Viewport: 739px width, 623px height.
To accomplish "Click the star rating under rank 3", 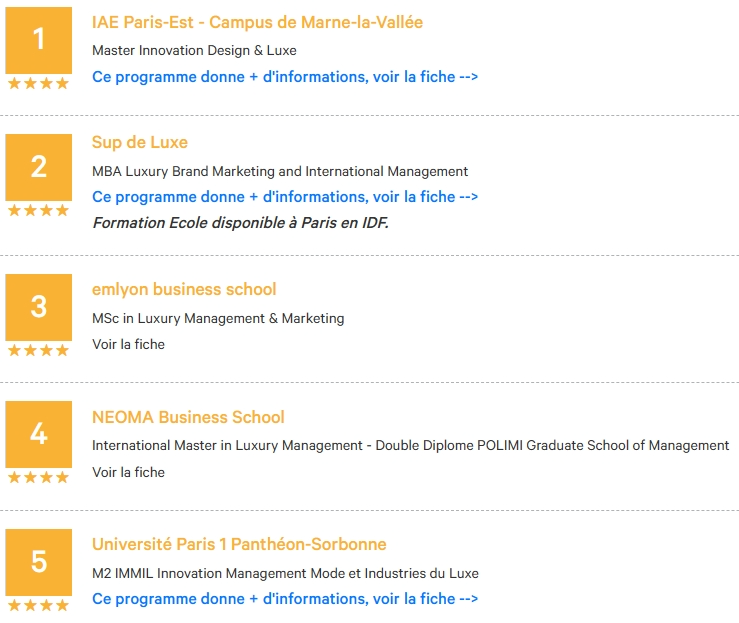I will point(39,350).
